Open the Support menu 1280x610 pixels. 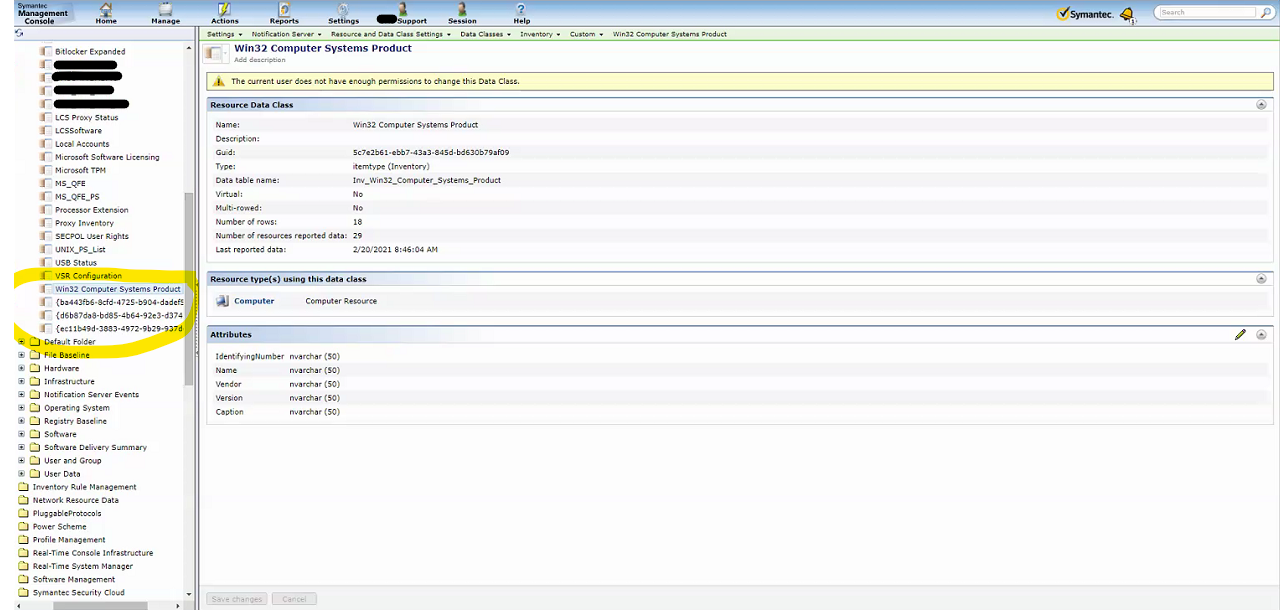click(402, 13)
